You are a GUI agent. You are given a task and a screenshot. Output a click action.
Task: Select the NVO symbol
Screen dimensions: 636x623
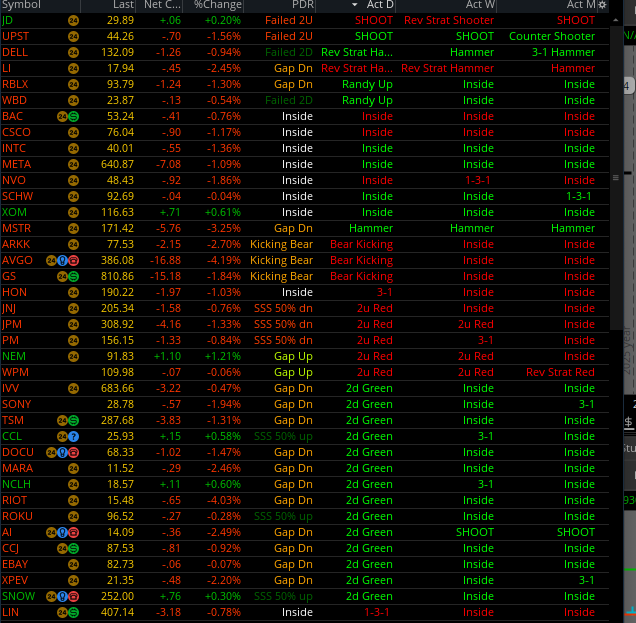pos(14,180)
